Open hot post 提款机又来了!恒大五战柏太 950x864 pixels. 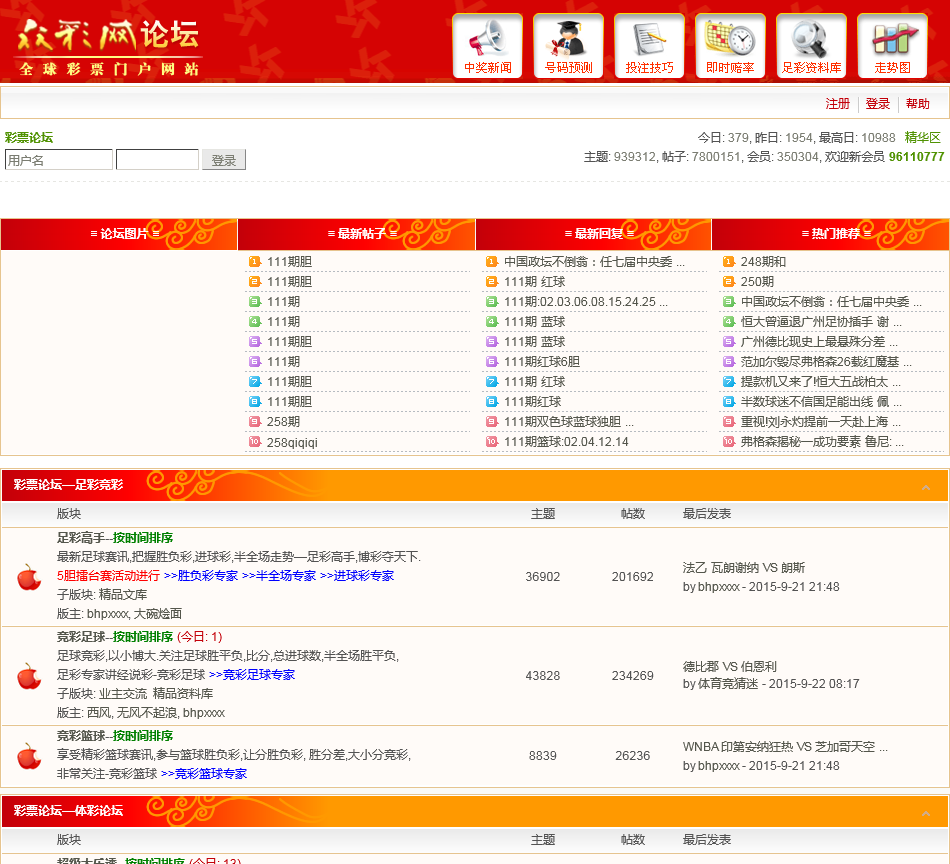click(820, 382)
